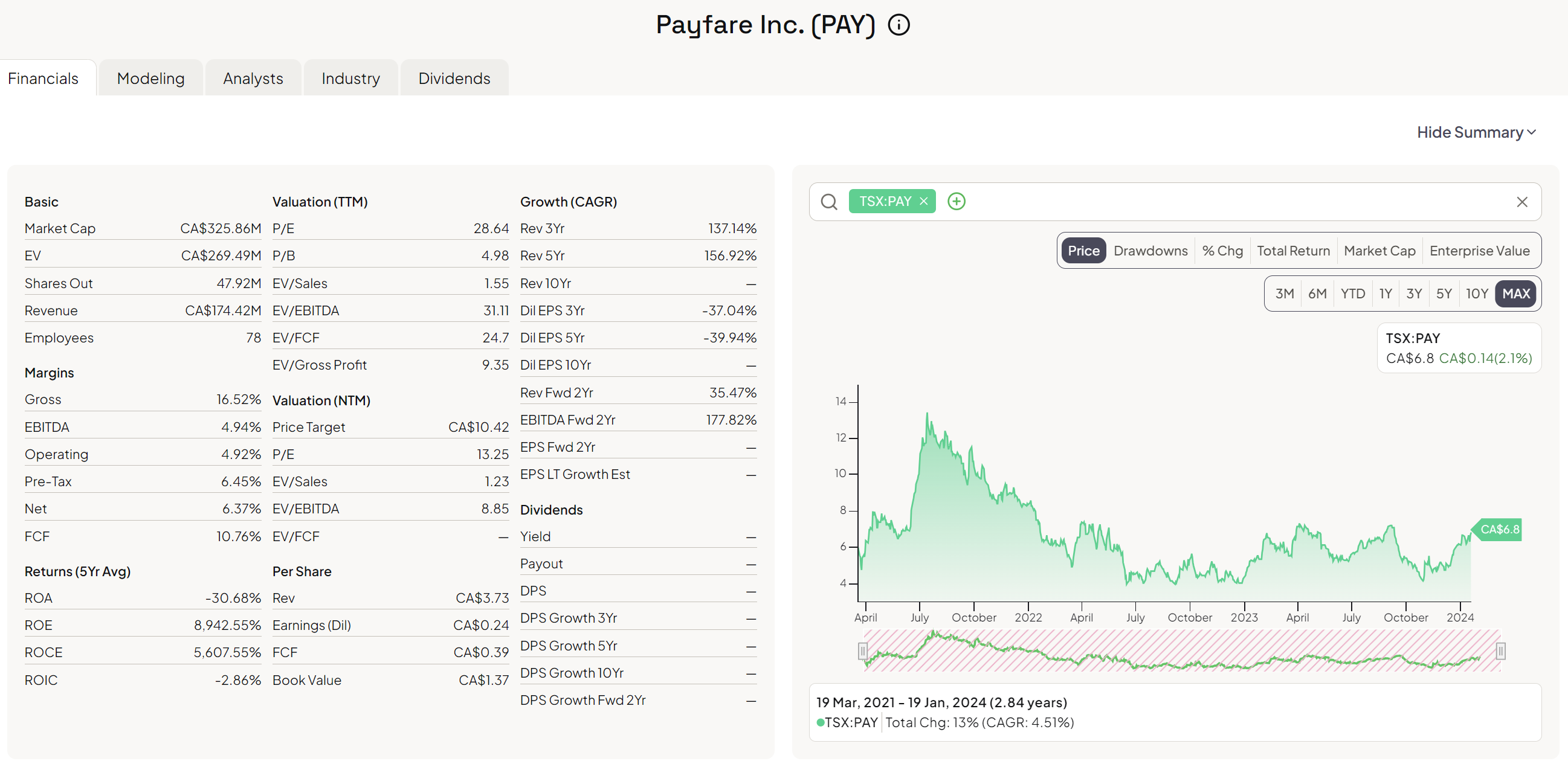Choose the 3M time range
The height and width of the screenshot is (761, 1568).
pyautogui.click(x=1285, y=294)
